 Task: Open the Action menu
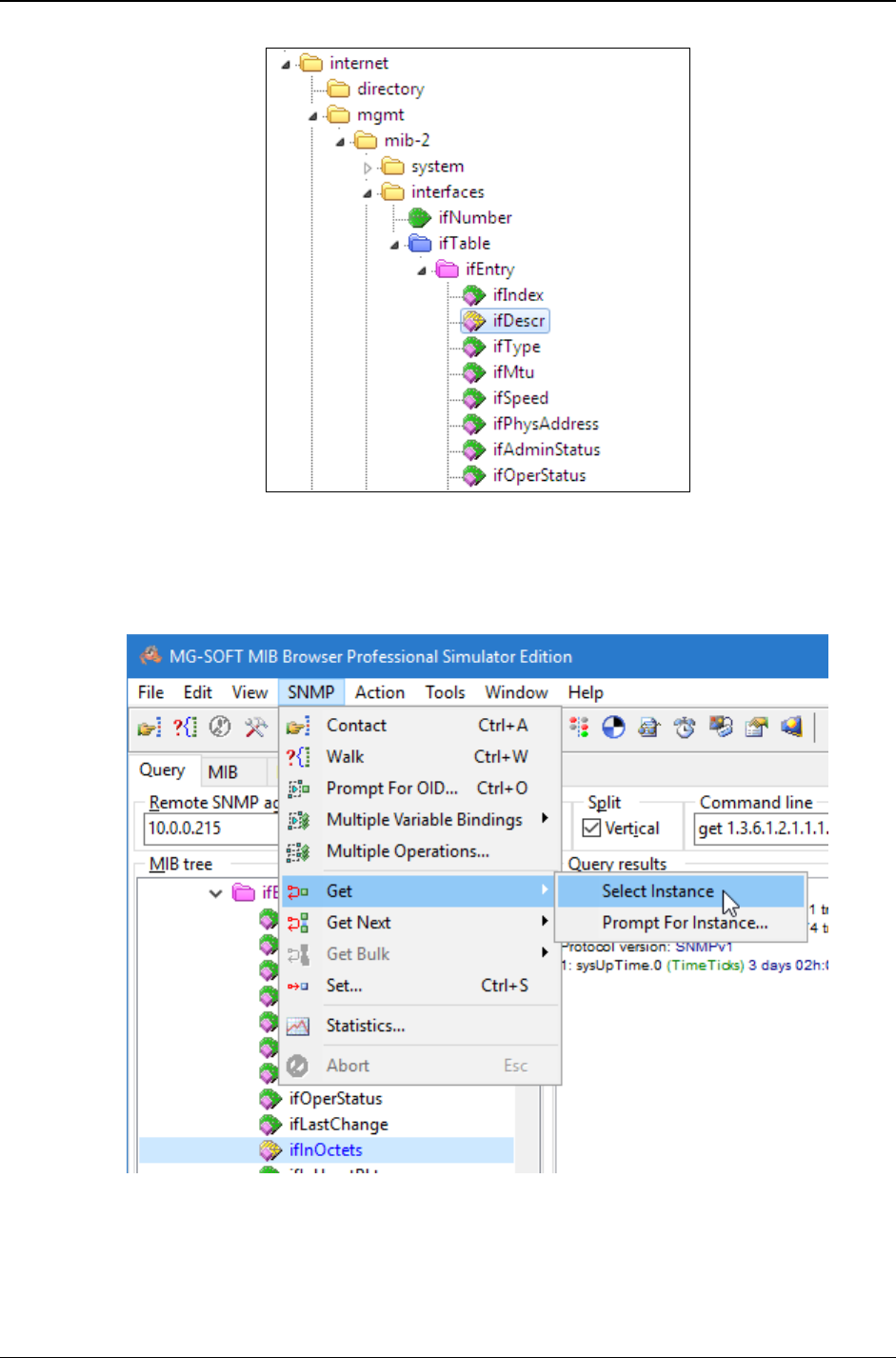pyautogui.click(x=380, y=692)
